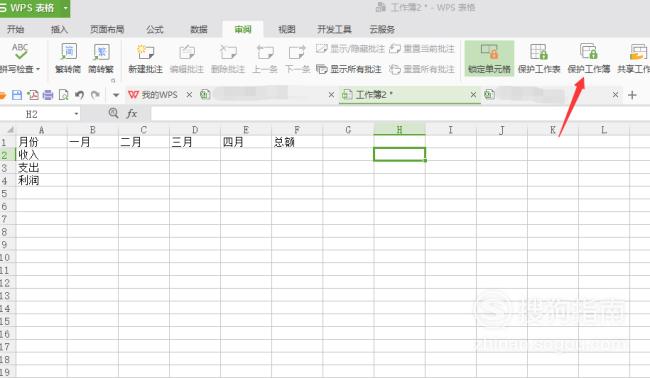650x378 pixels.
Task: Select column A header
Action: [41, 130]
